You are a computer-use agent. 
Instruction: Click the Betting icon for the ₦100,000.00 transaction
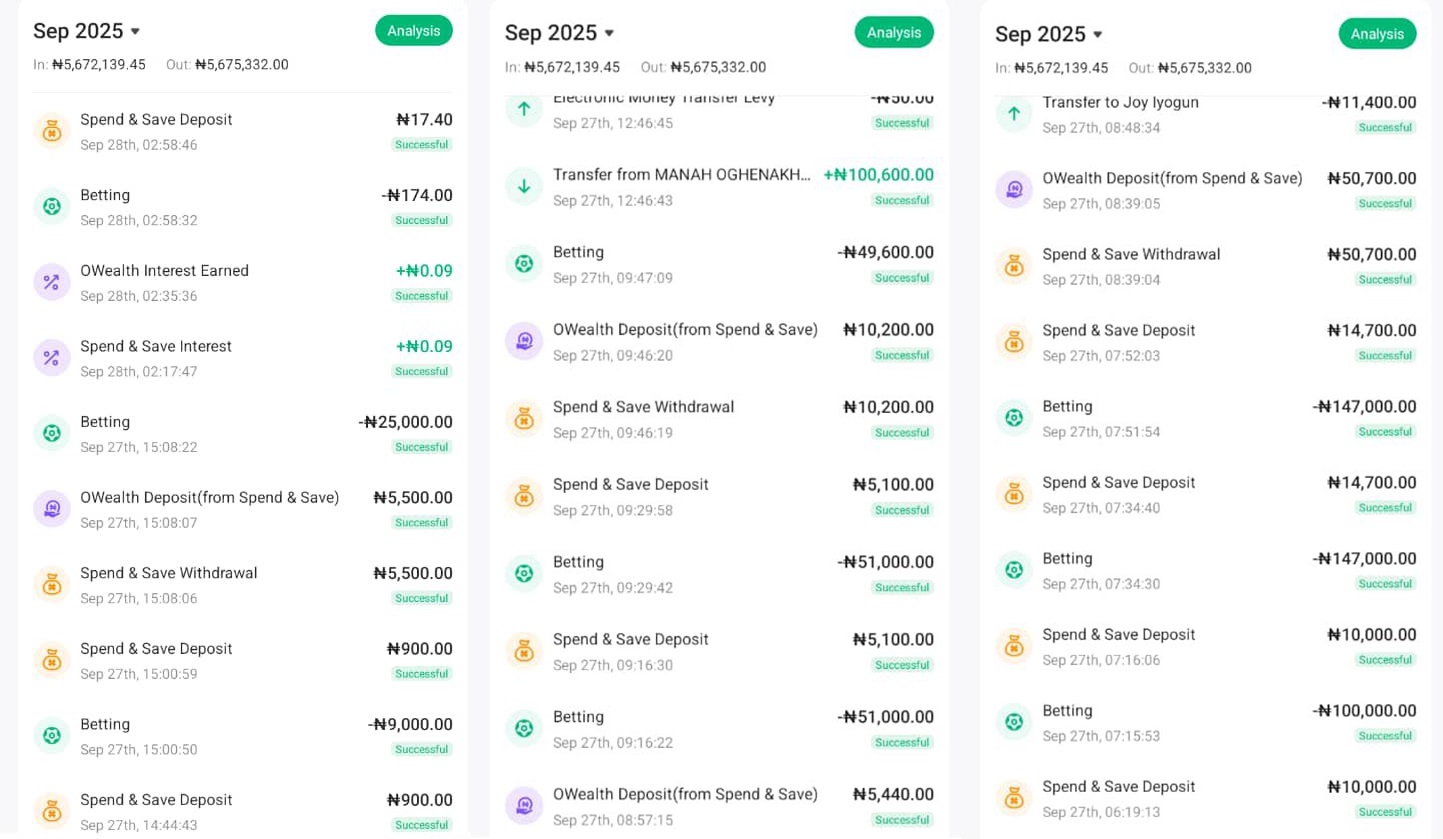[x=1014, y=722]
